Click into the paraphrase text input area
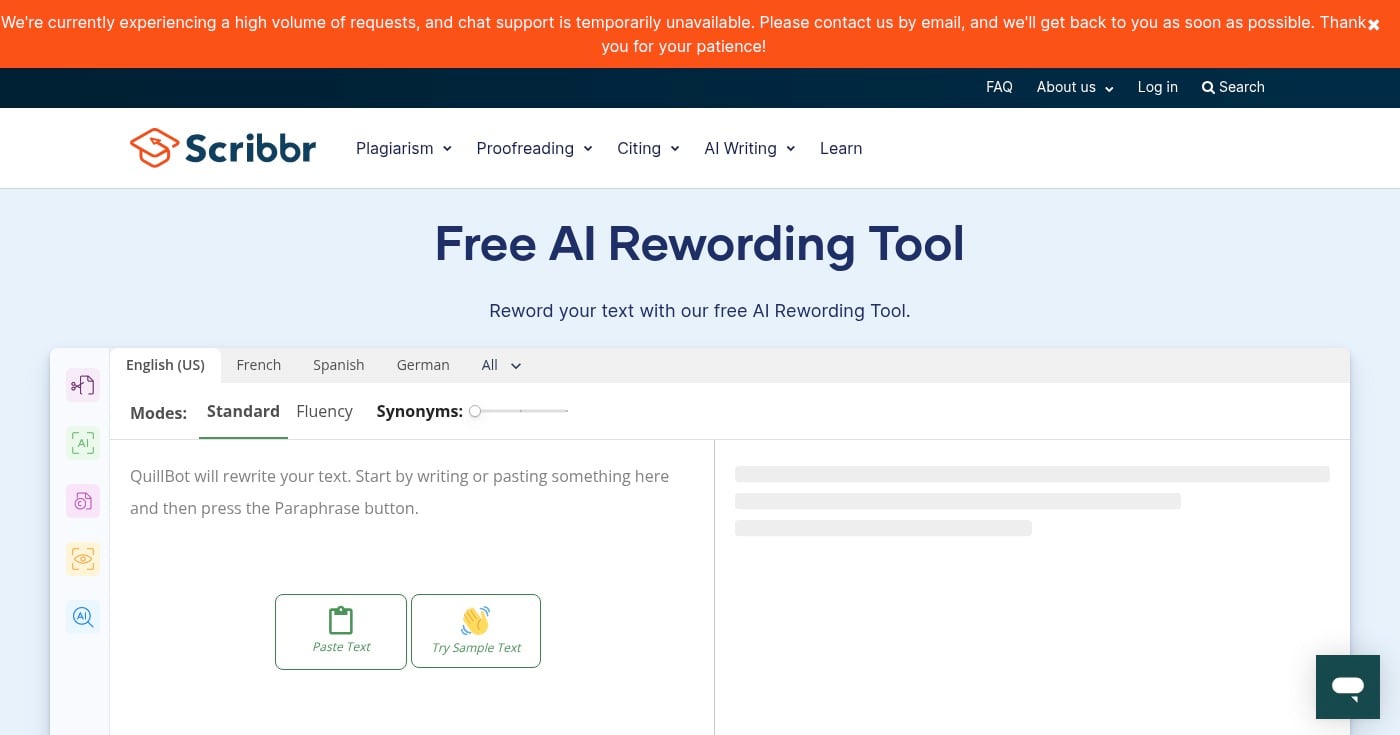The width and height of the screenshot is (1400, 735). (x=412, y=492)
